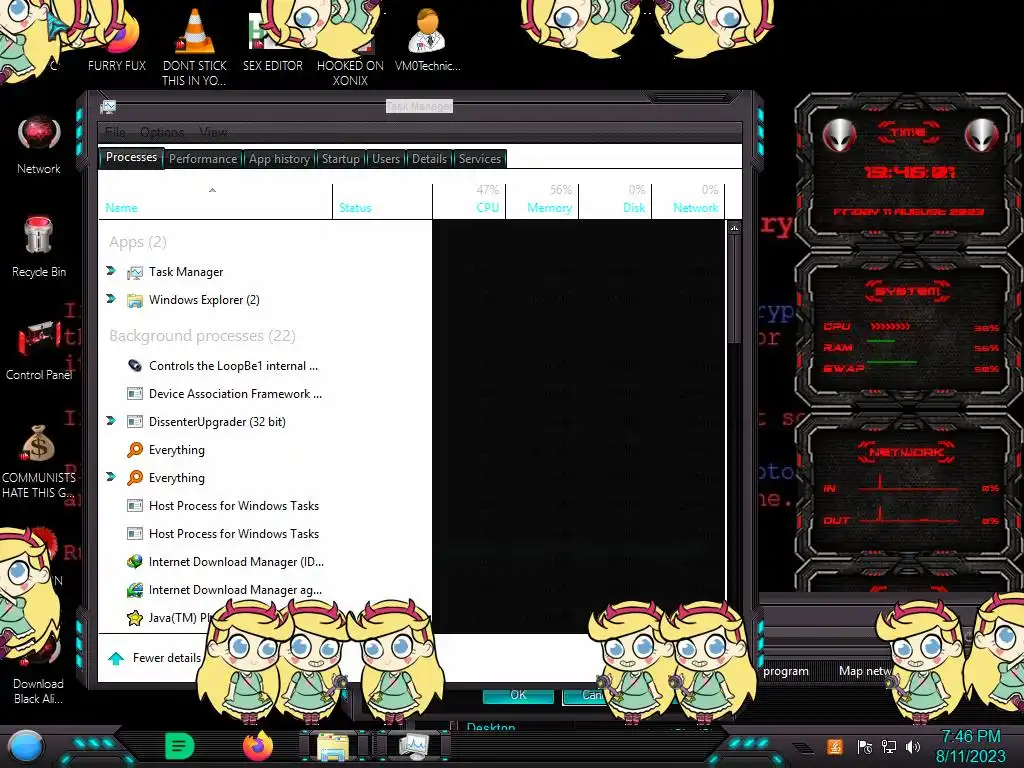Open the Recycle Bin desktop icon
1024x768 pixels.
coord(38,235)
